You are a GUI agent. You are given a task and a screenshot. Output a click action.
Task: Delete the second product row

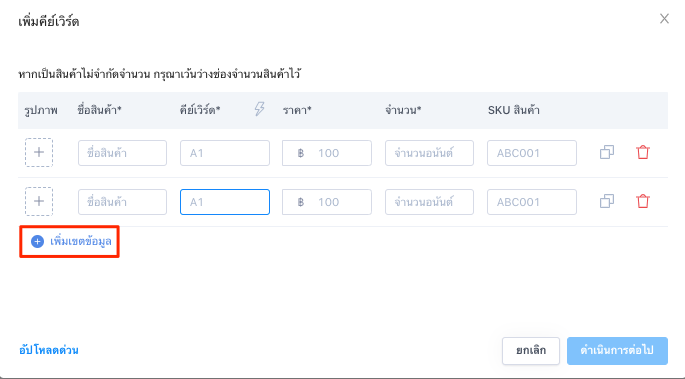click(x=643, y=201)
